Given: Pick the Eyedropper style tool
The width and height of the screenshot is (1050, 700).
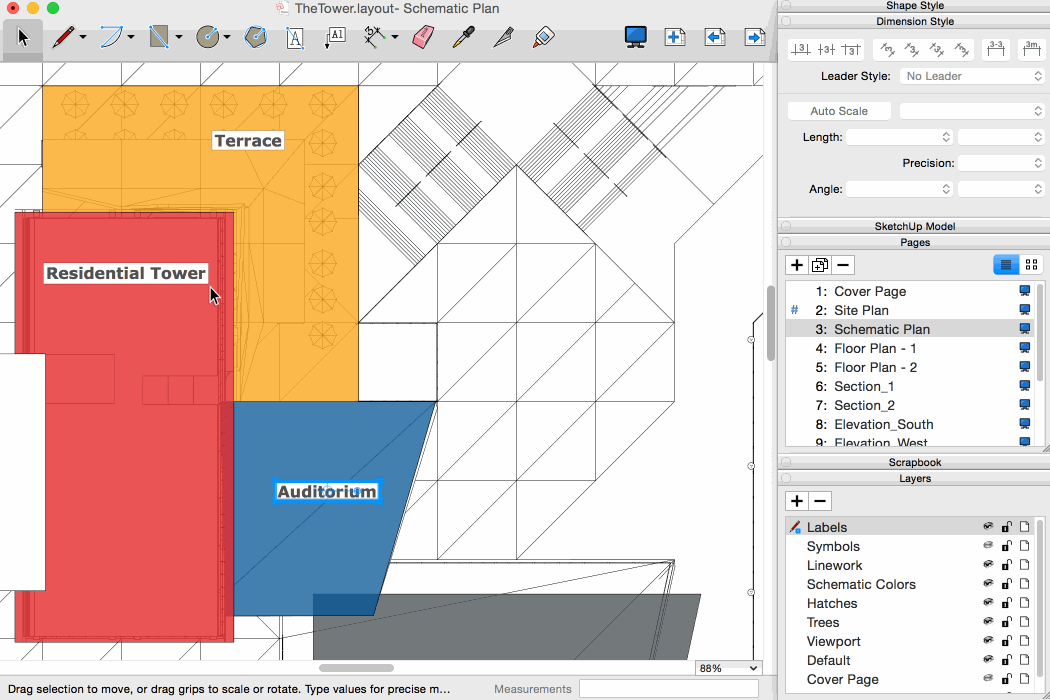Looking at the screenshot, I should [463, 38].
